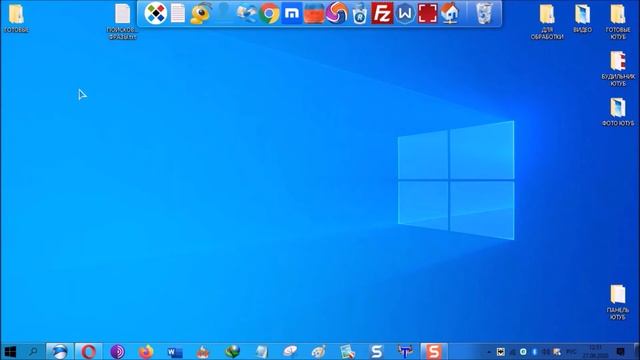
Task: Switch the keyboard input language indicator
Action: [571, 351]
